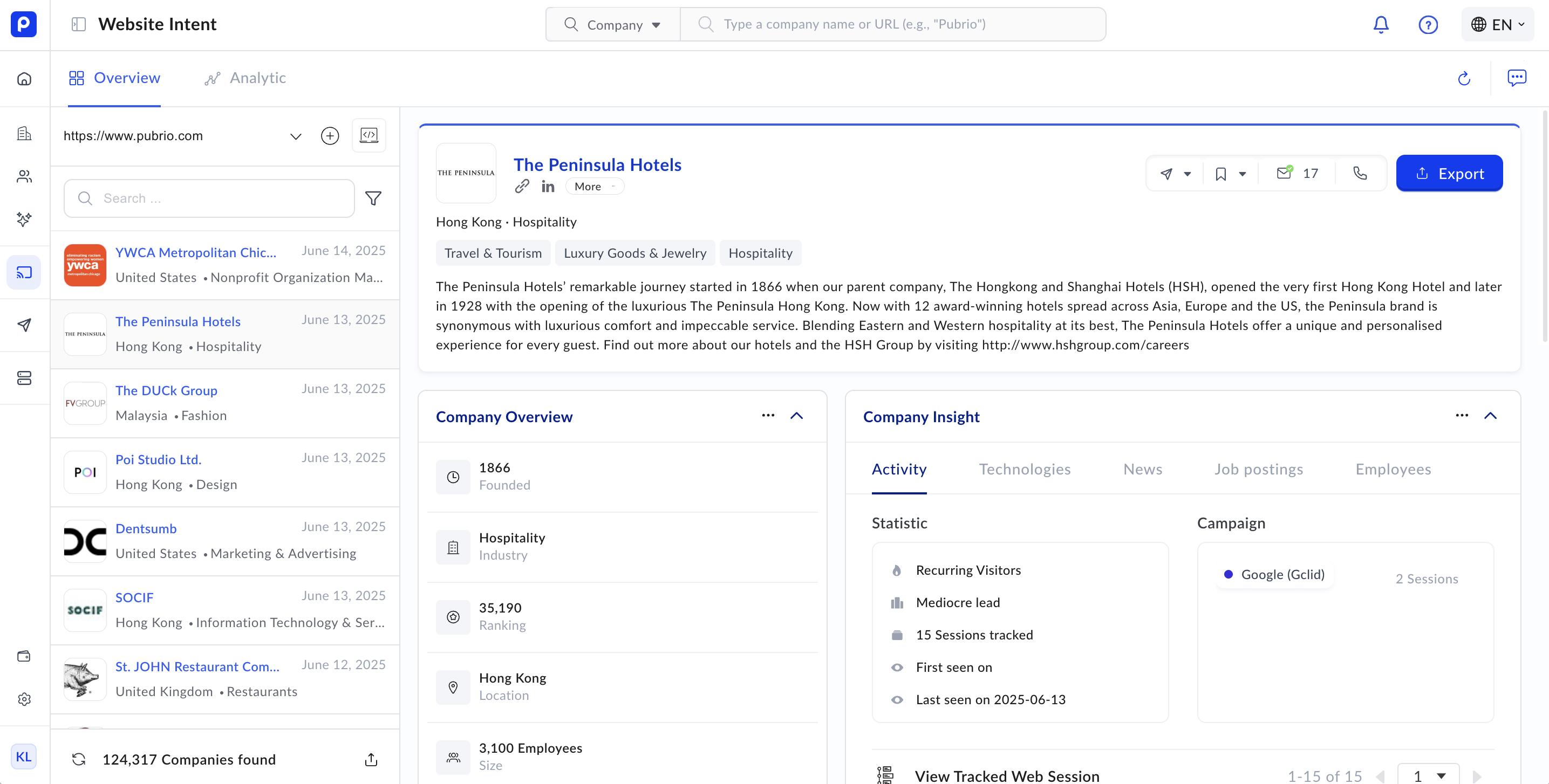Open the Peninsula Hotels LinkedIn icon

547,187
